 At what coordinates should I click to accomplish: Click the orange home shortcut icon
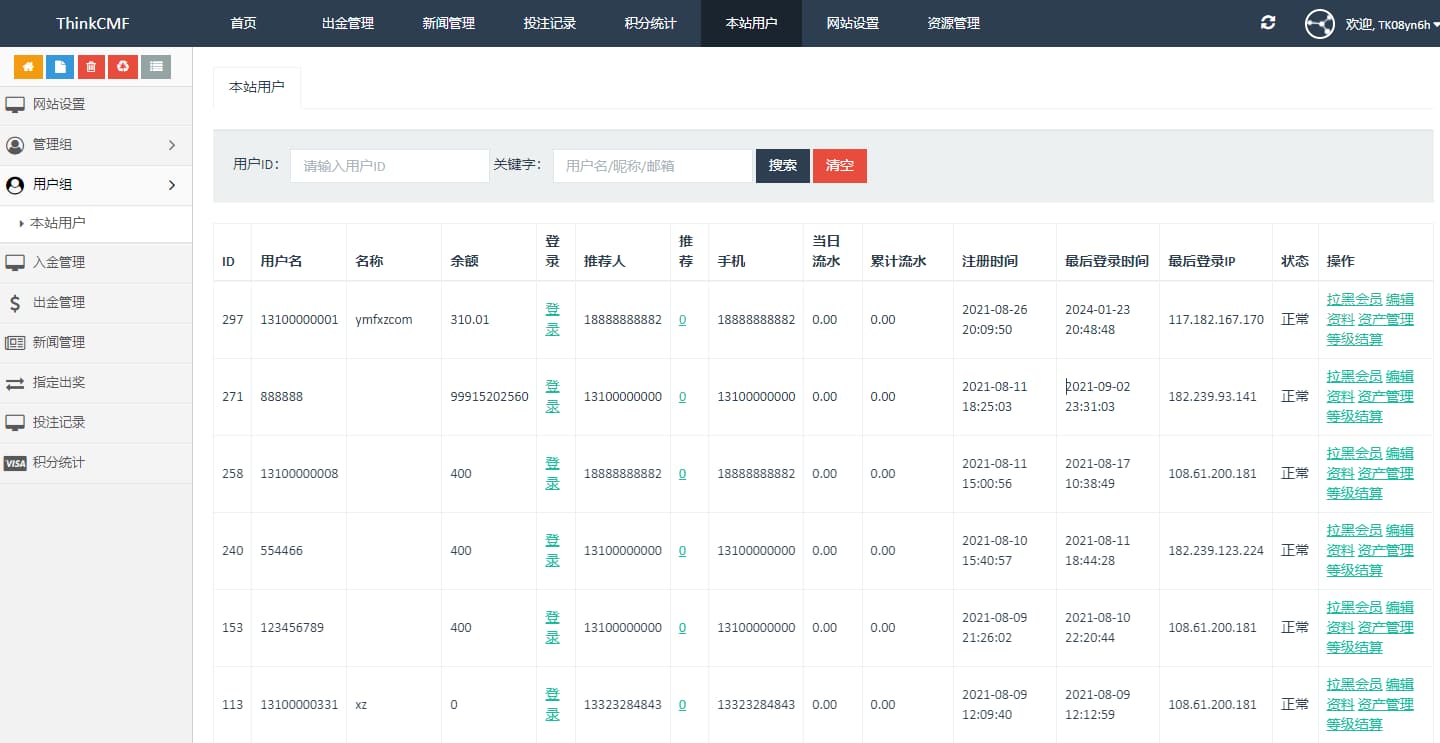[28, 67]
